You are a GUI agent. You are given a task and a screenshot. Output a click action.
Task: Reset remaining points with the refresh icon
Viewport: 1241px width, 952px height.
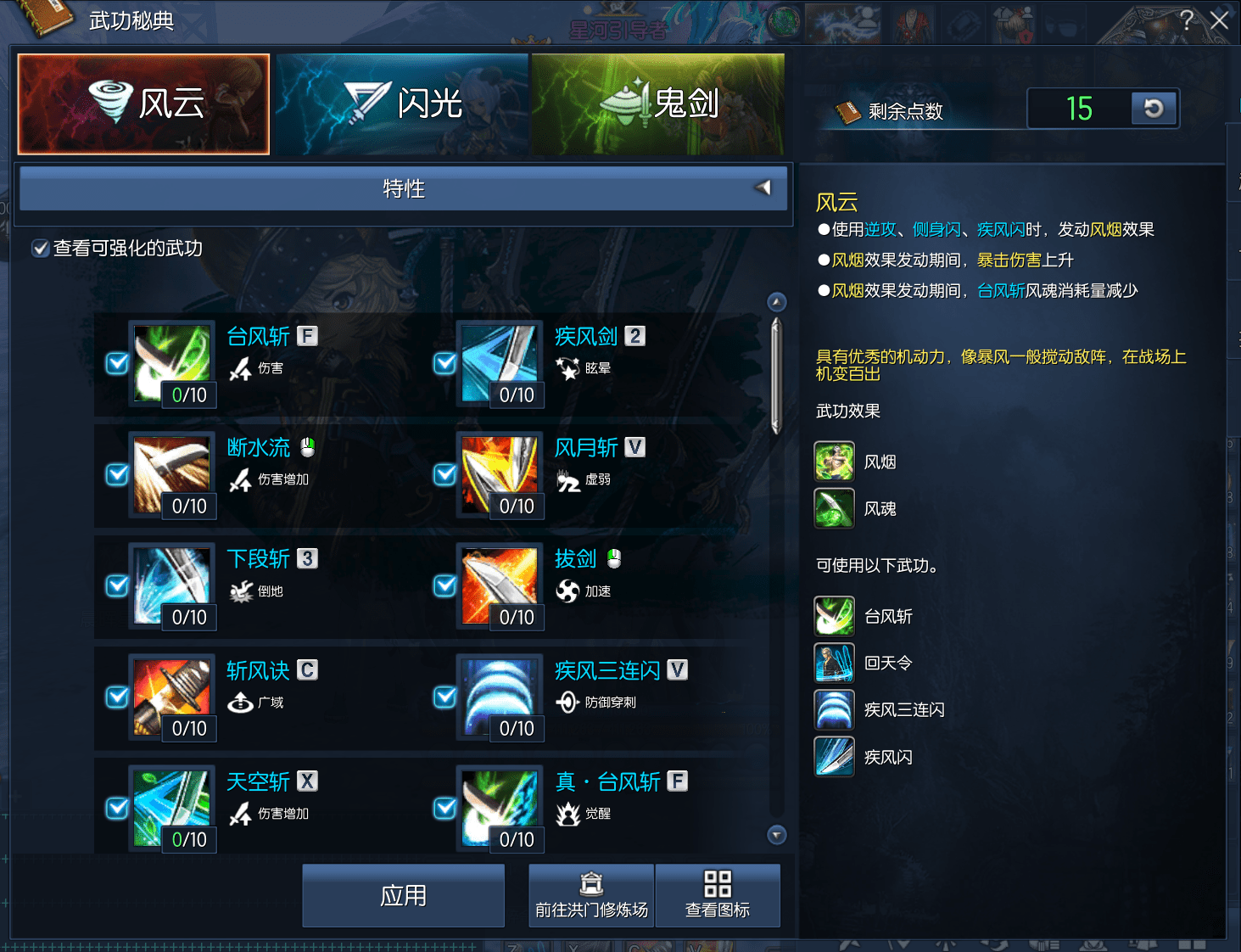tap(1154, 109)
